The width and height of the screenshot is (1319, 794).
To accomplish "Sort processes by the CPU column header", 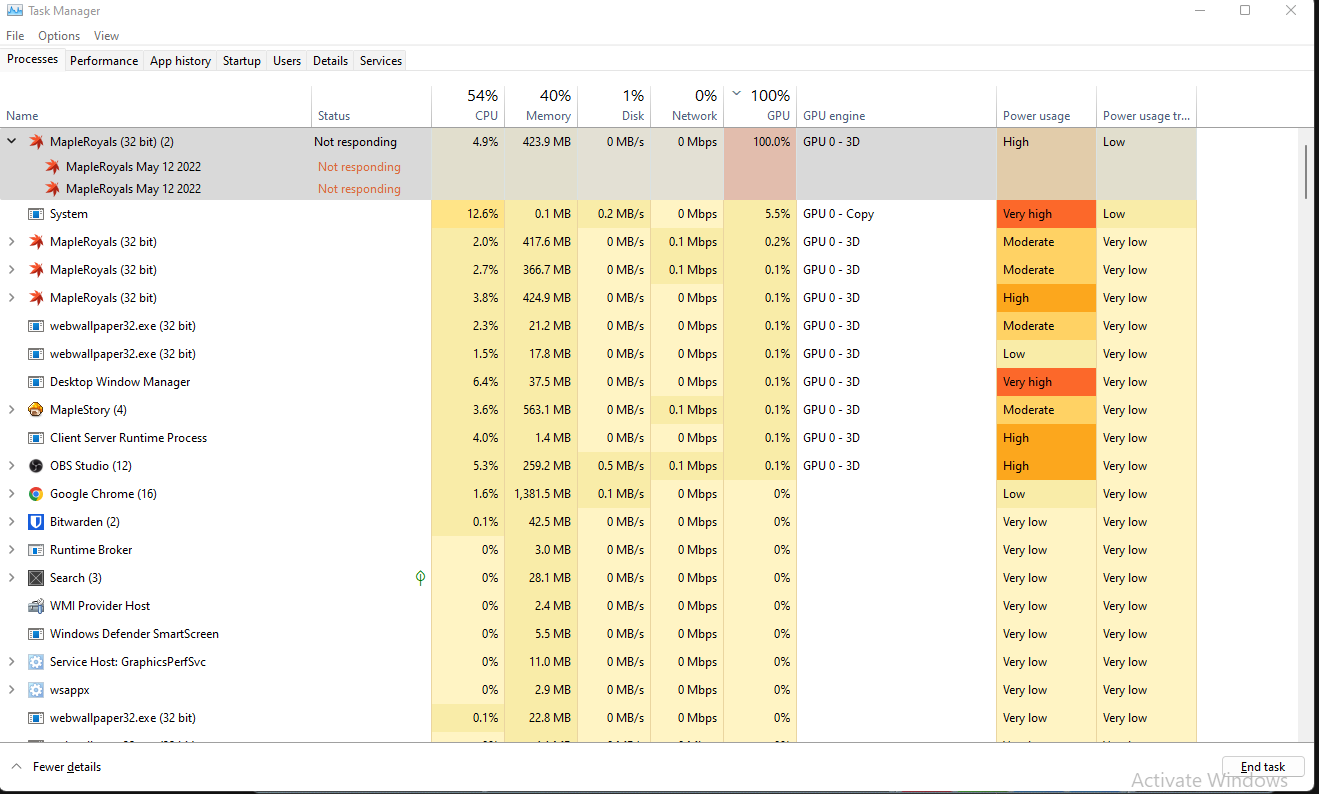I will click(x=468, y=106).
